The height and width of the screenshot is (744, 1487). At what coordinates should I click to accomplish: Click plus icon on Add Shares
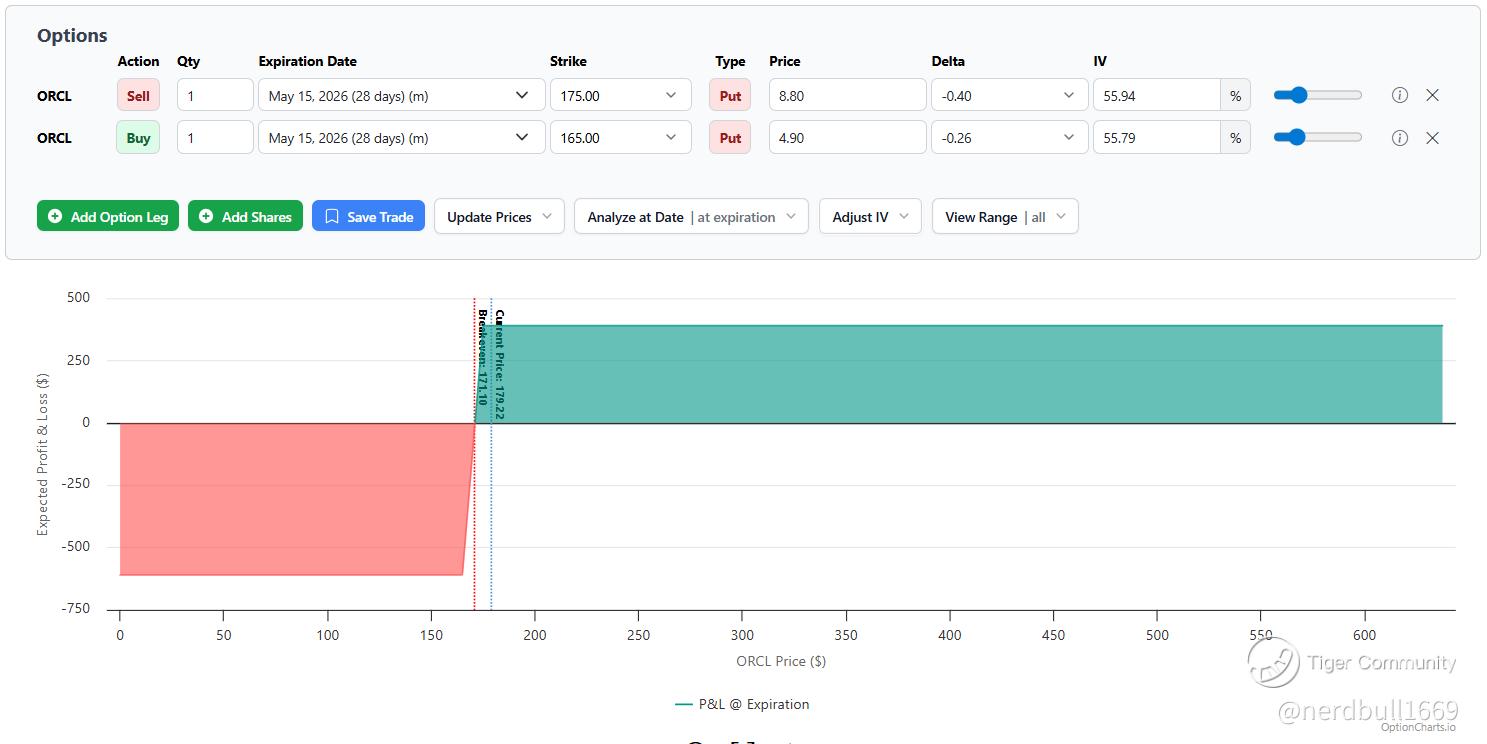pos(206,216)
